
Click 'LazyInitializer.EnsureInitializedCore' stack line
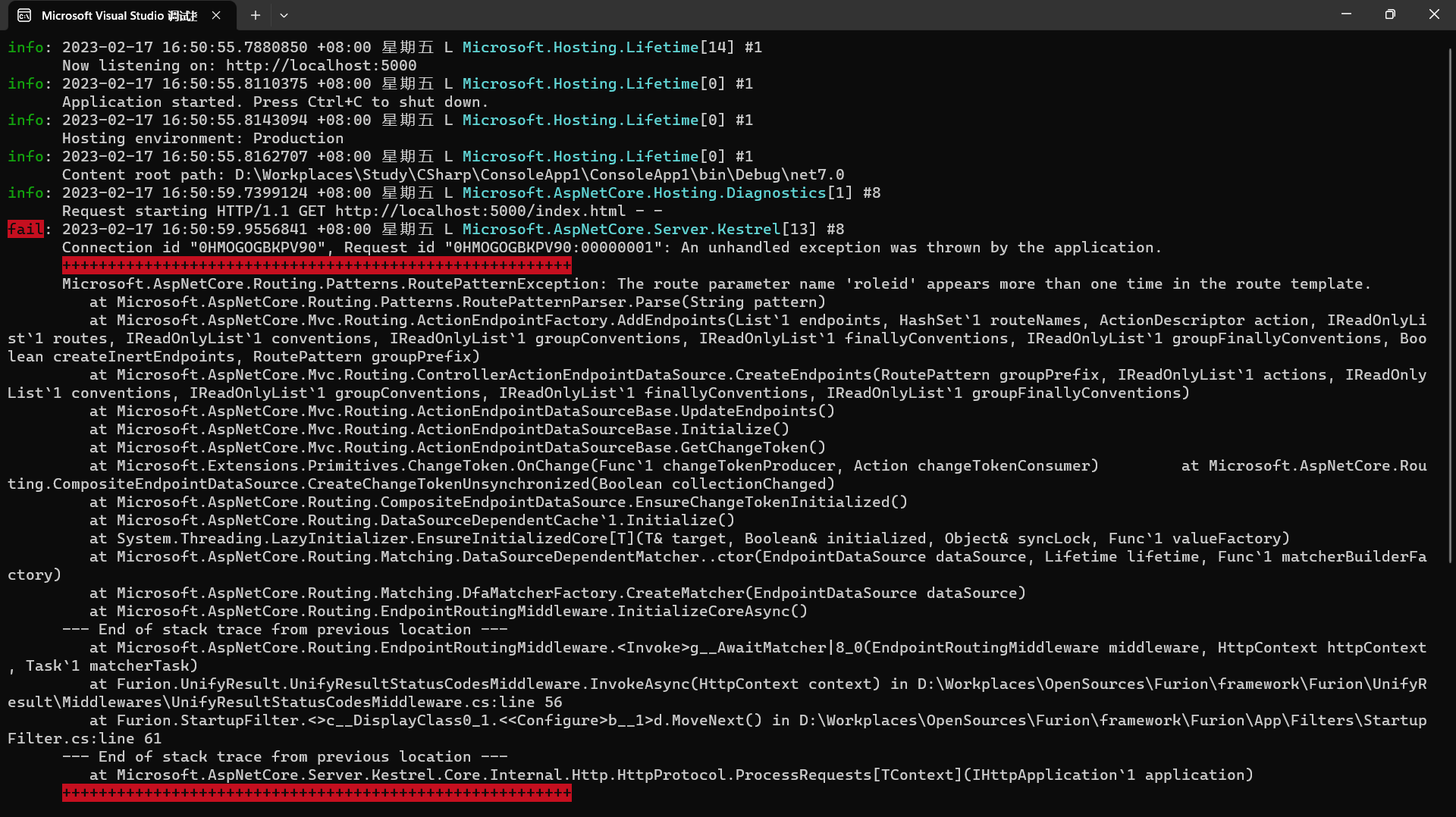(x=689, y=538)
